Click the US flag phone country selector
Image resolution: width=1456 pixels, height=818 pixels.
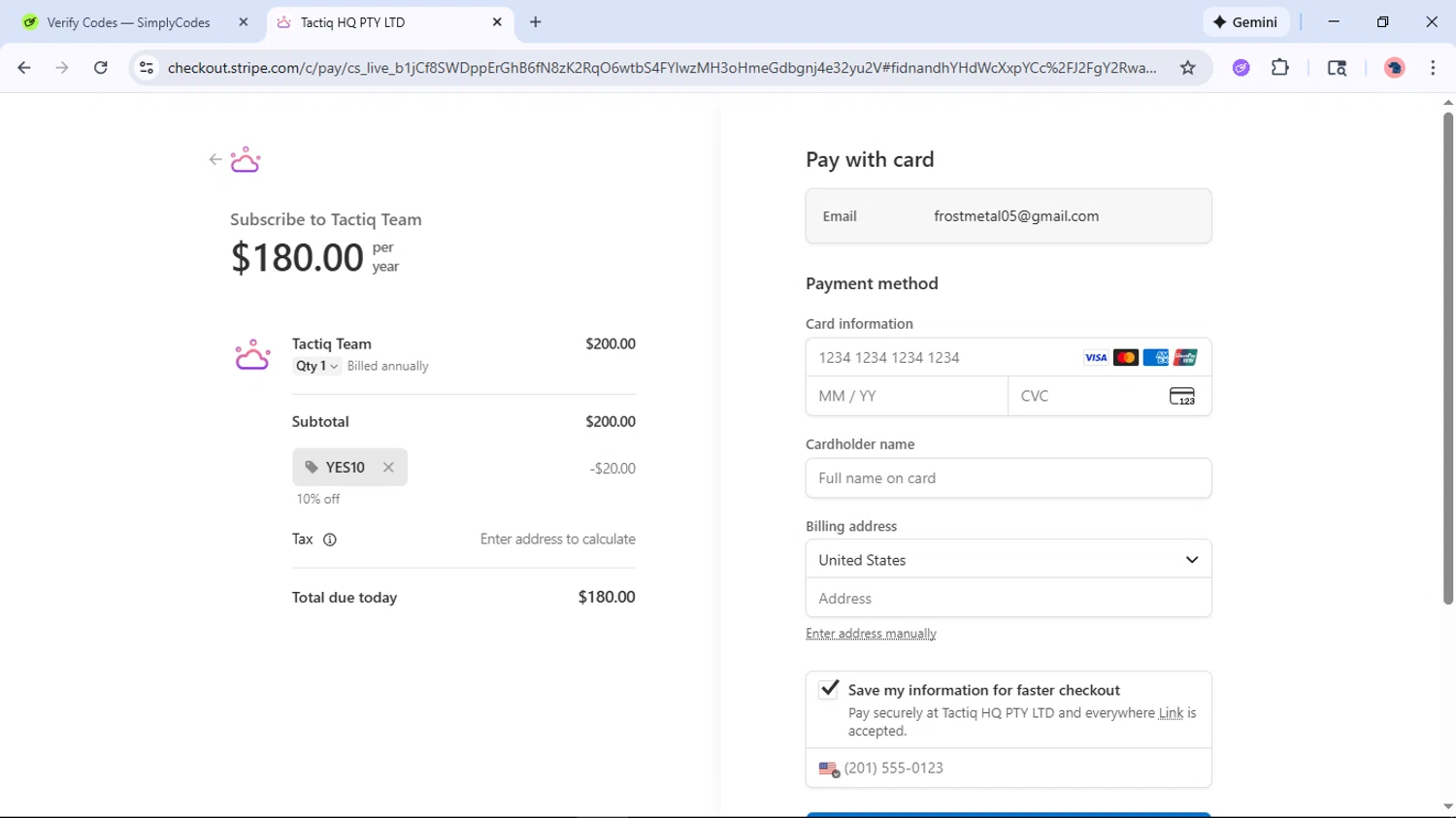(829, 769)
